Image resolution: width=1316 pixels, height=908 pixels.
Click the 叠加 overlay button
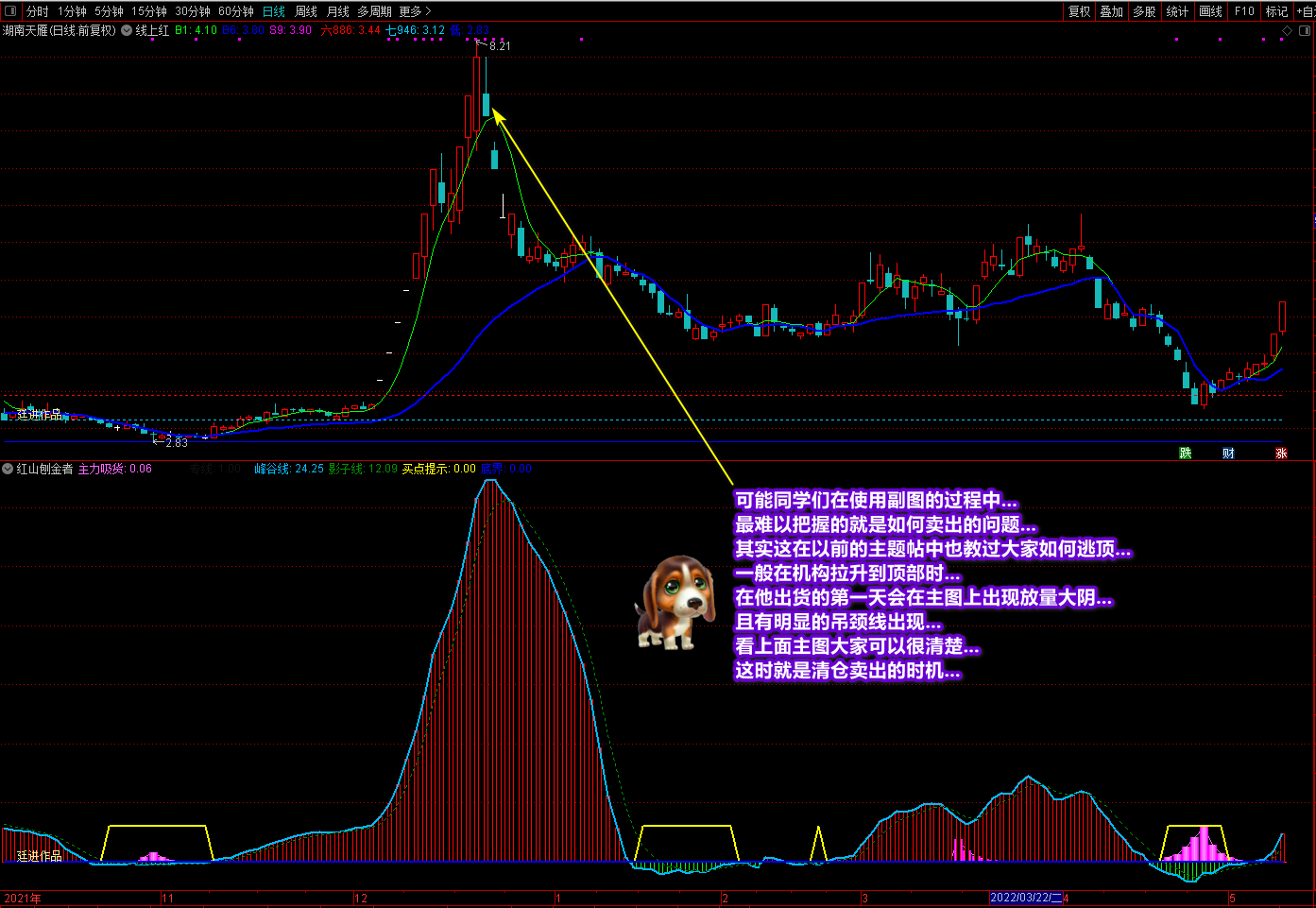tap(1111, 11)
